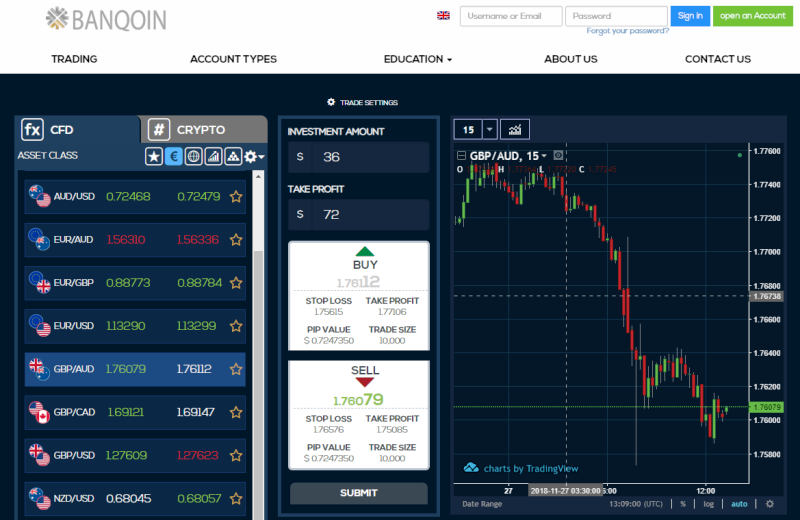This screenshot has width=800, height=520.
Task: Click the asset list scrollbar up arrow
Action: (x=258, y=176)
